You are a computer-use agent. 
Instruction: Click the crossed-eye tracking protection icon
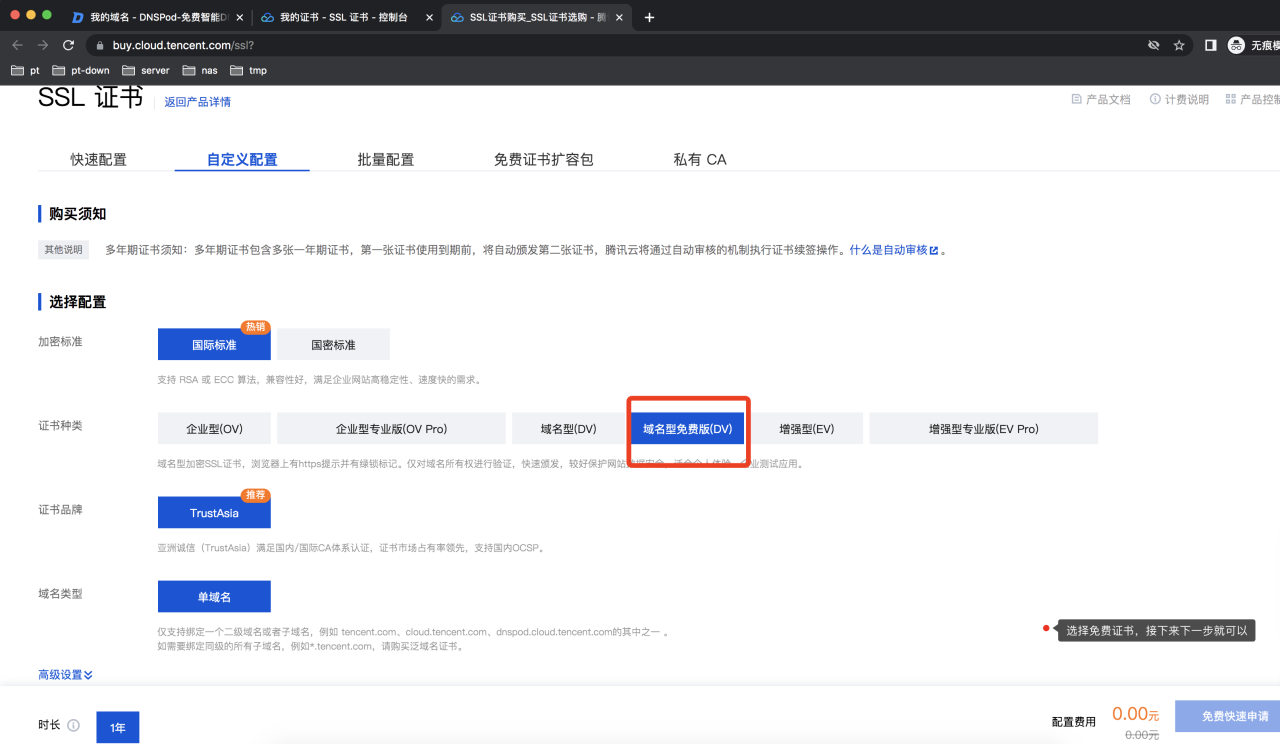[1153, 45]
